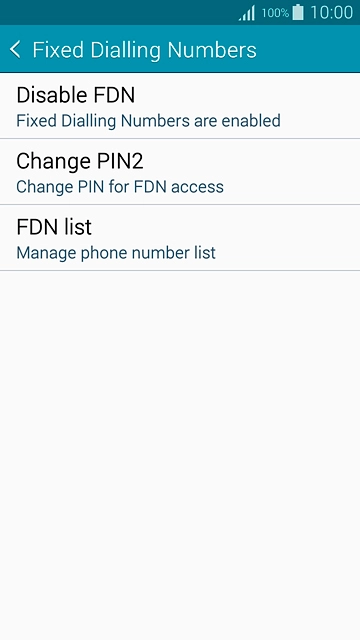Tap the signal strength icon
Screen dimensions: 360x640
click(x=247, y=13)
